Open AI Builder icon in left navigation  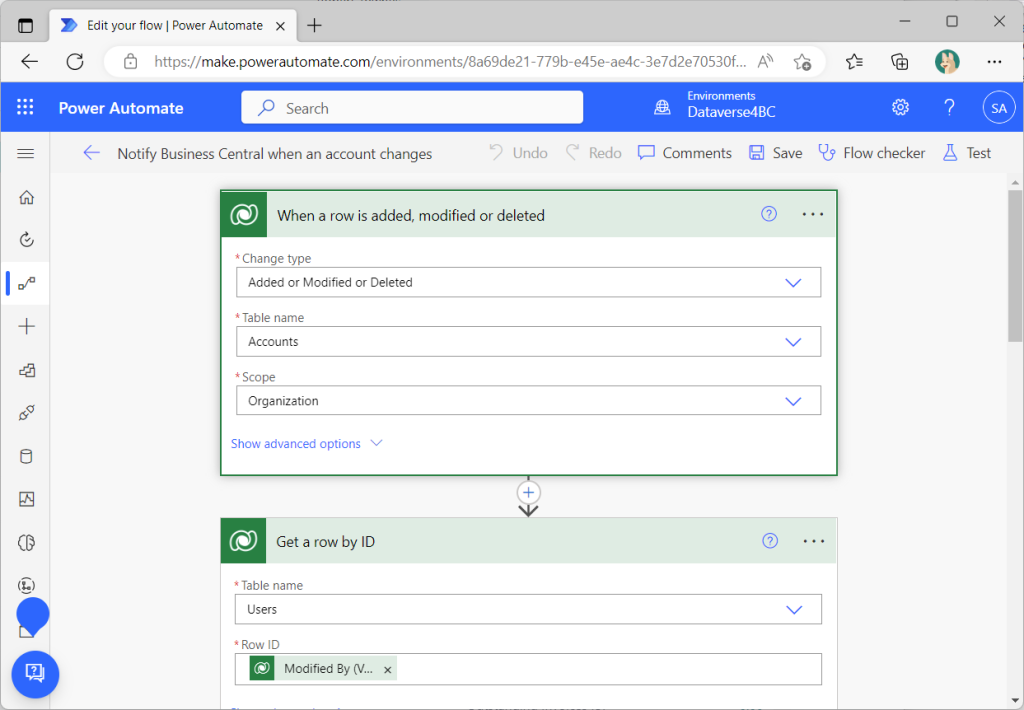26,542
